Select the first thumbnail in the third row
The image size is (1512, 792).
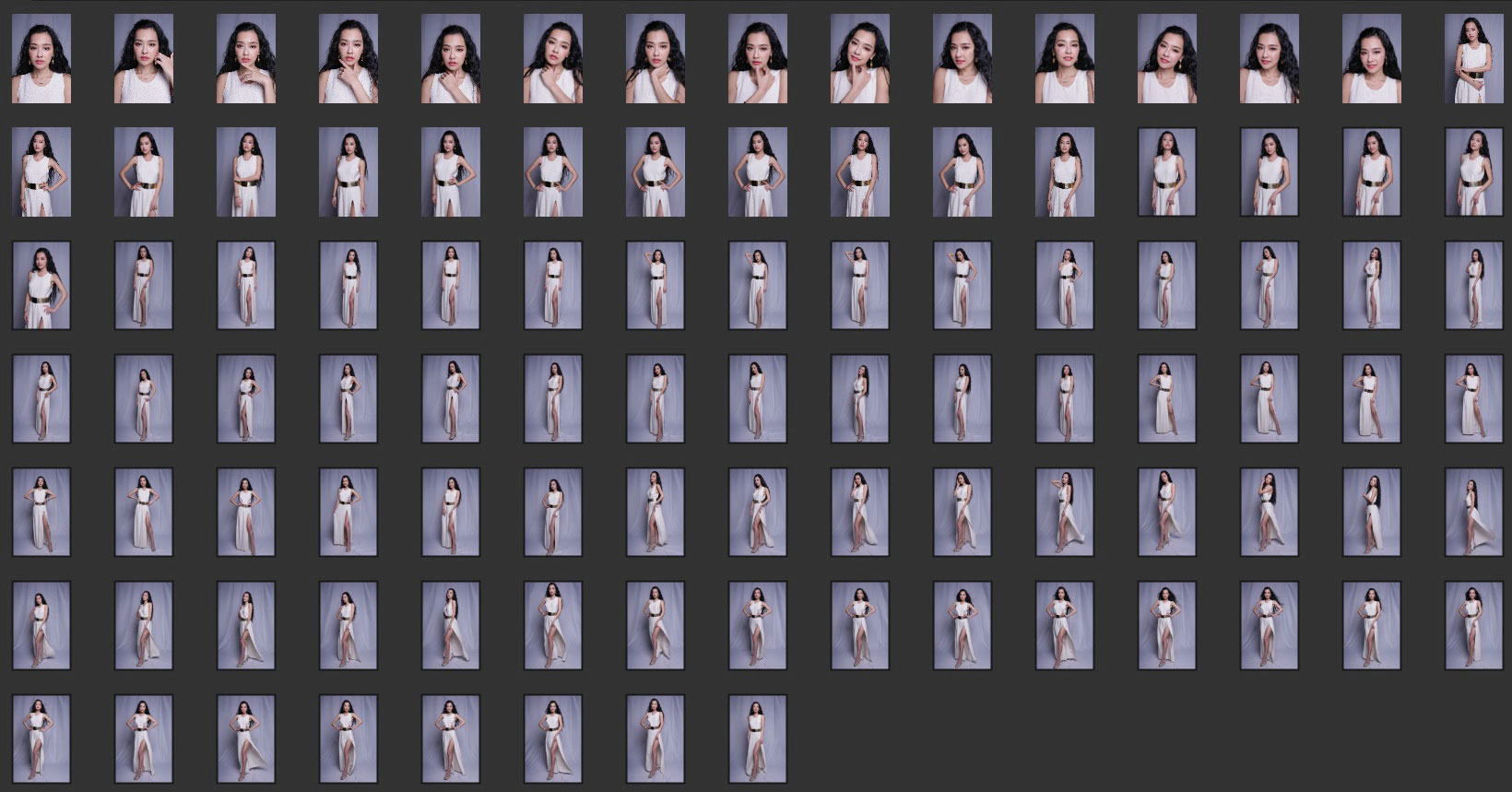[41, 286]
